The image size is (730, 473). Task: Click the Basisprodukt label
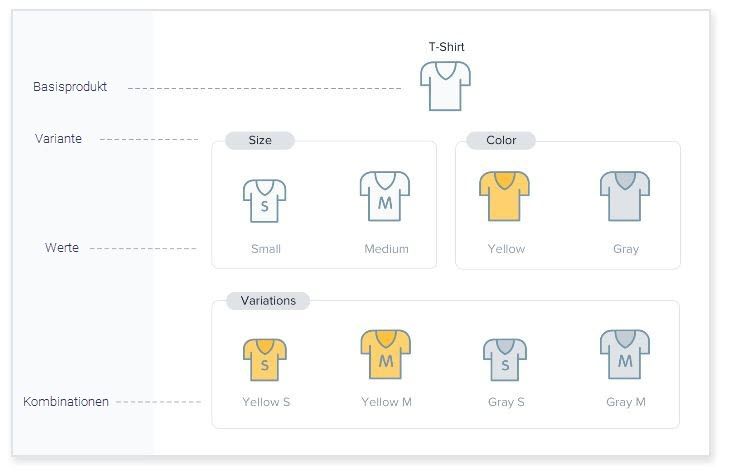(70, 87)
